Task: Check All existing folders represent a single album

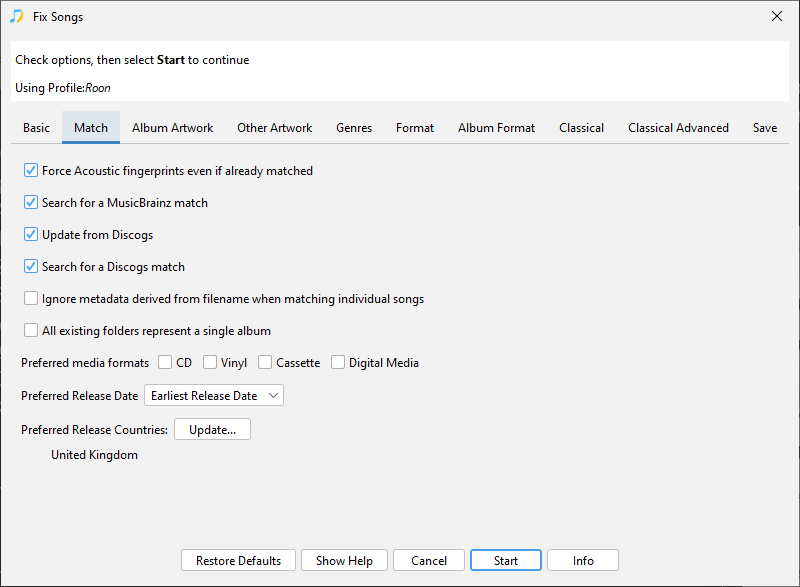Action: [31, 330]
